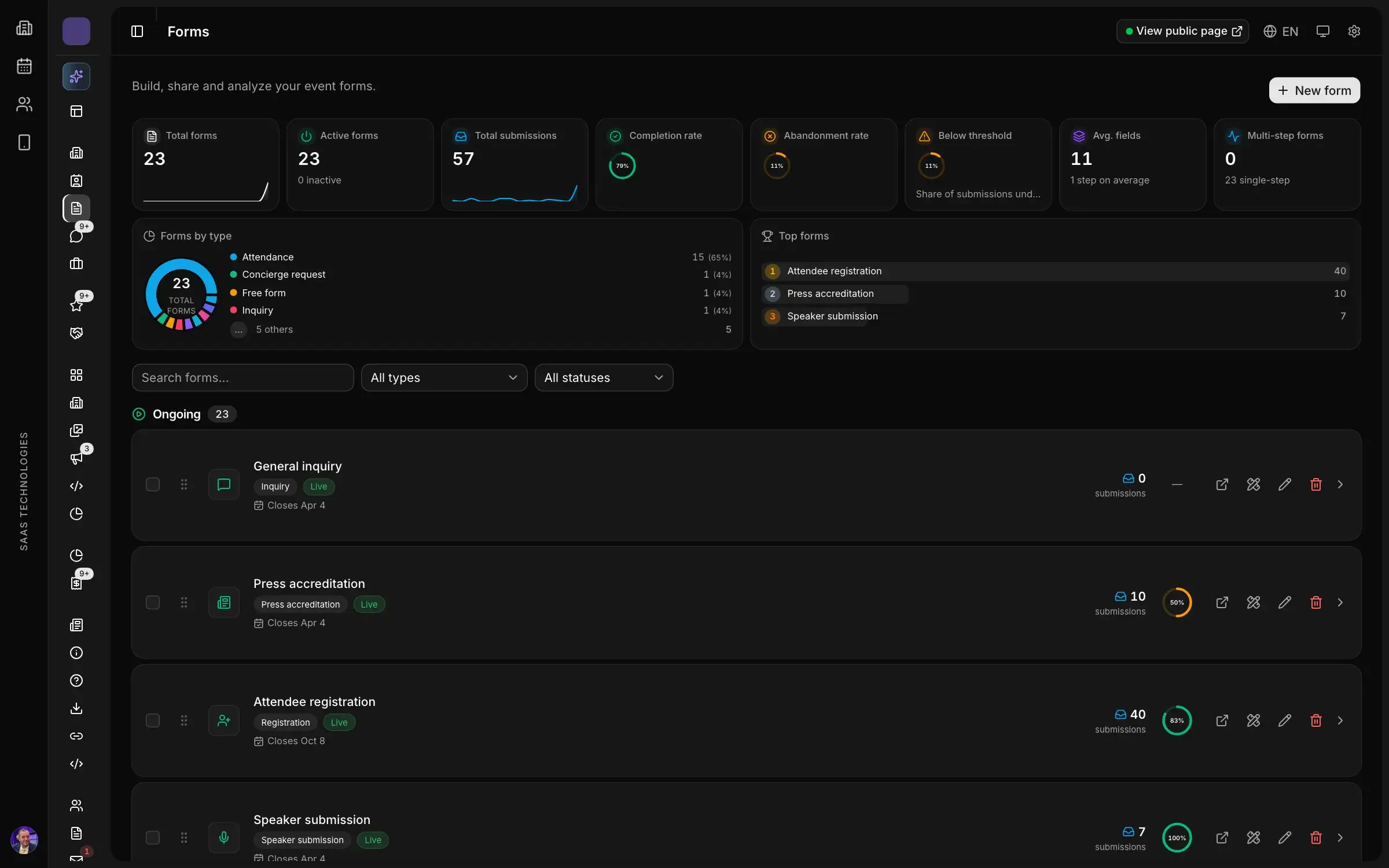This screenshot has height=868, width=1389.
Task: Check the Press accreditation checkbox
Action: point(153,602)
